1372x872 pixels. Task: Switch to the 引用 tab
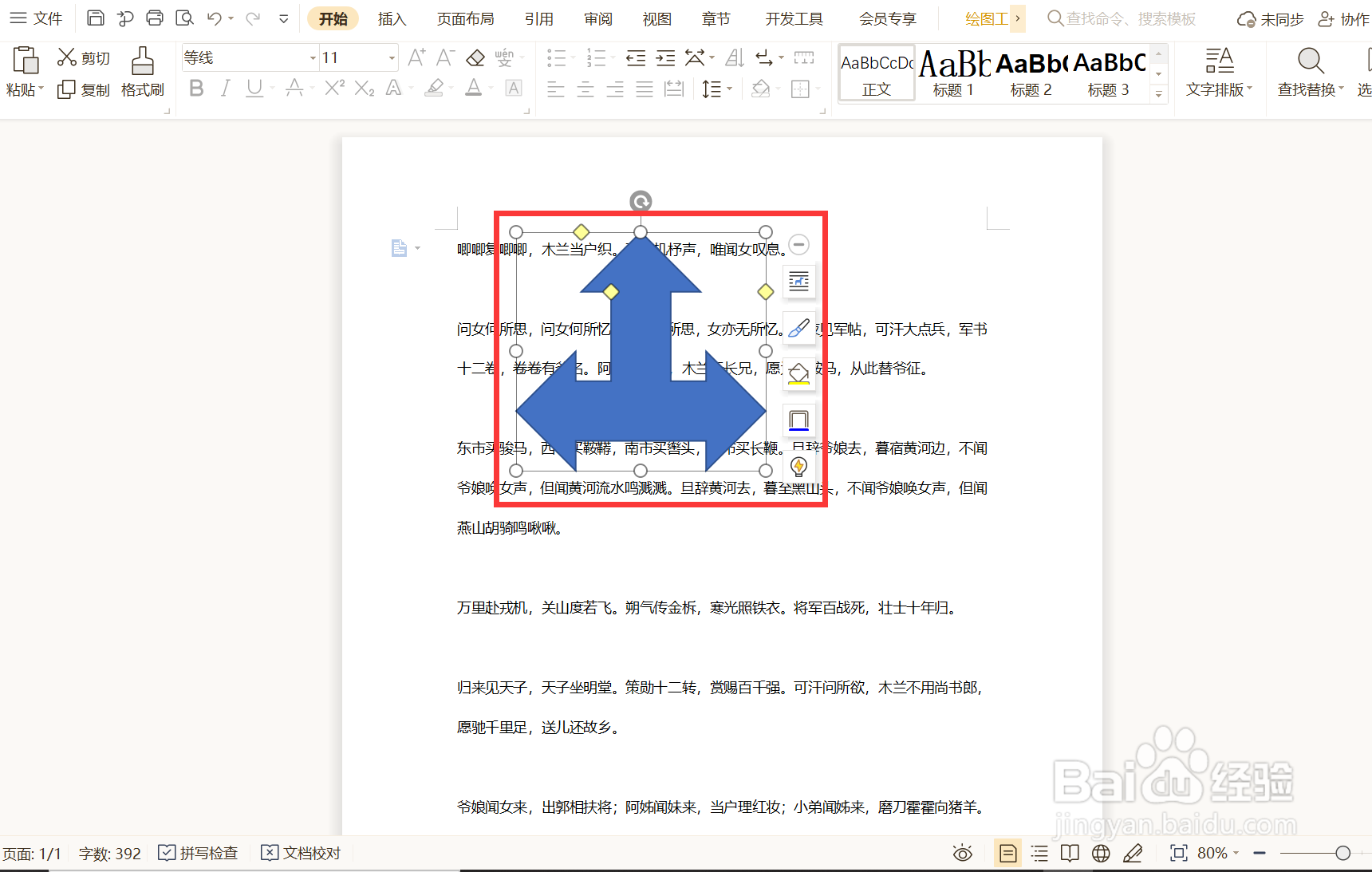pyautogui.click(x=539, y=18)
